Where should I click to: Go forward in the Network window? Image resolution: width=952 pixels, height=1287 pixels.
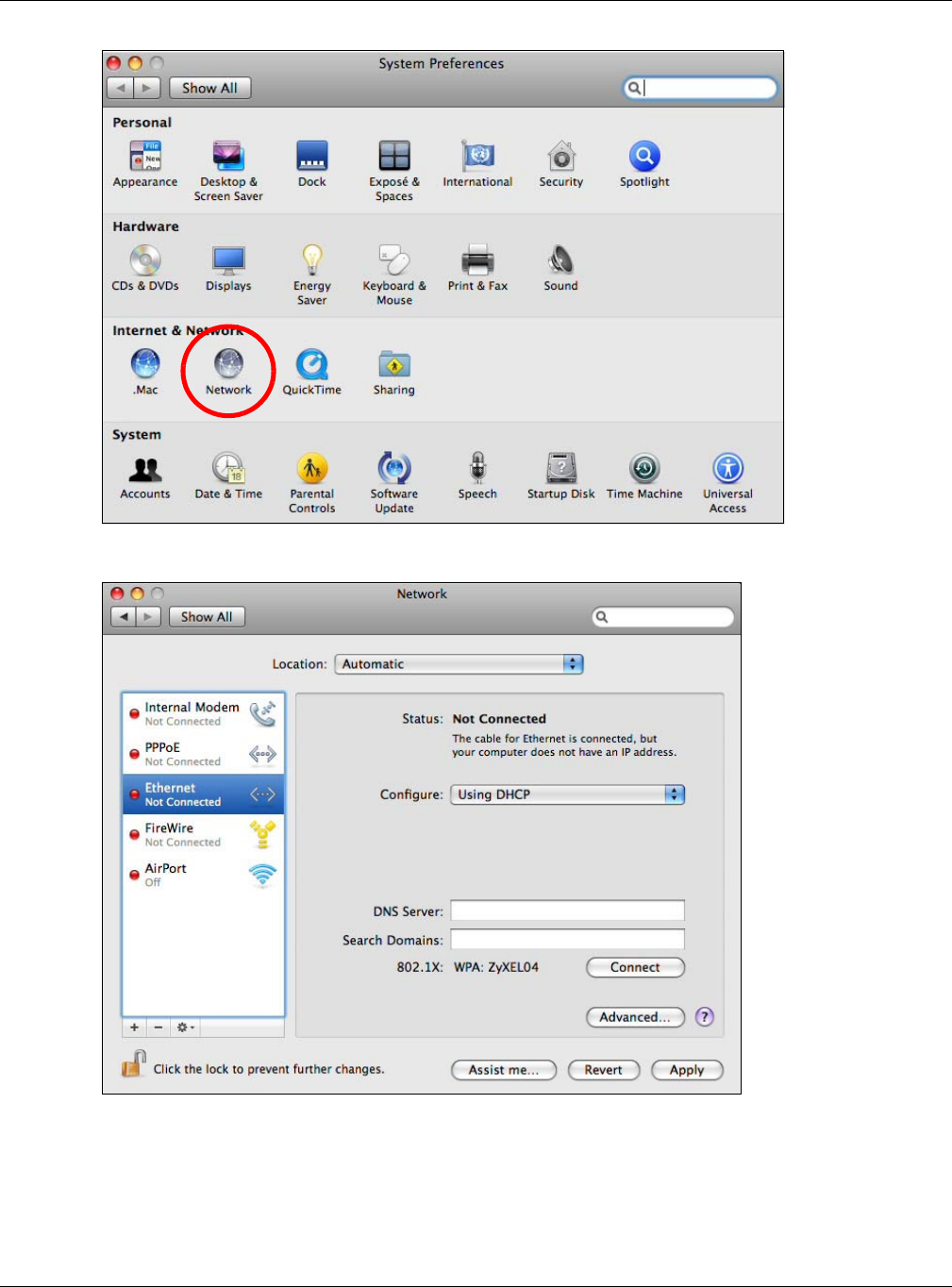tap(148, 617)
